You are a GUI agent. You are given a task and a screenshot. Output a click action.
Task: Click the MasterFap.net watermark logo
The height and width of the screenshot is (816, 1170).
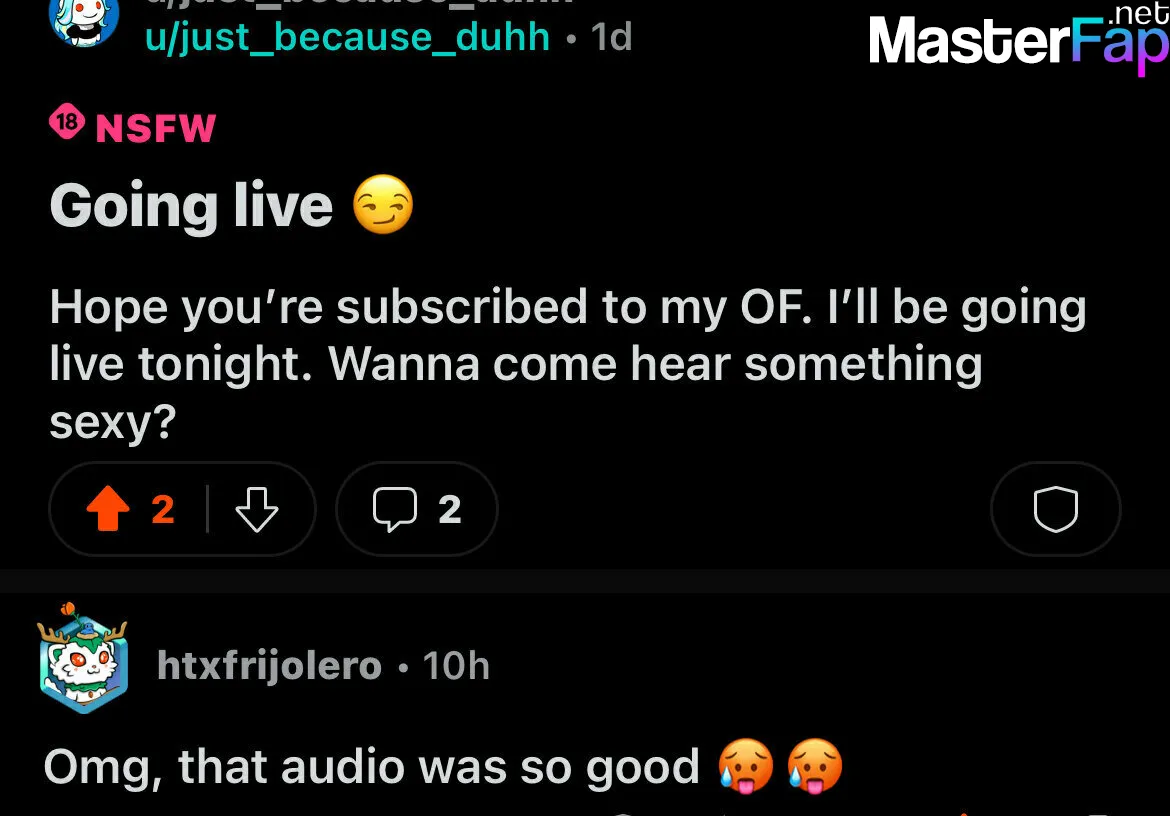click(x=1019, y=37)
